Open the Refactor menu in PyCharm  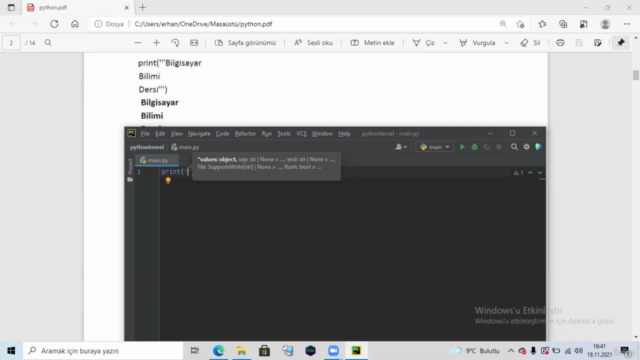click(x=245, y=134)
